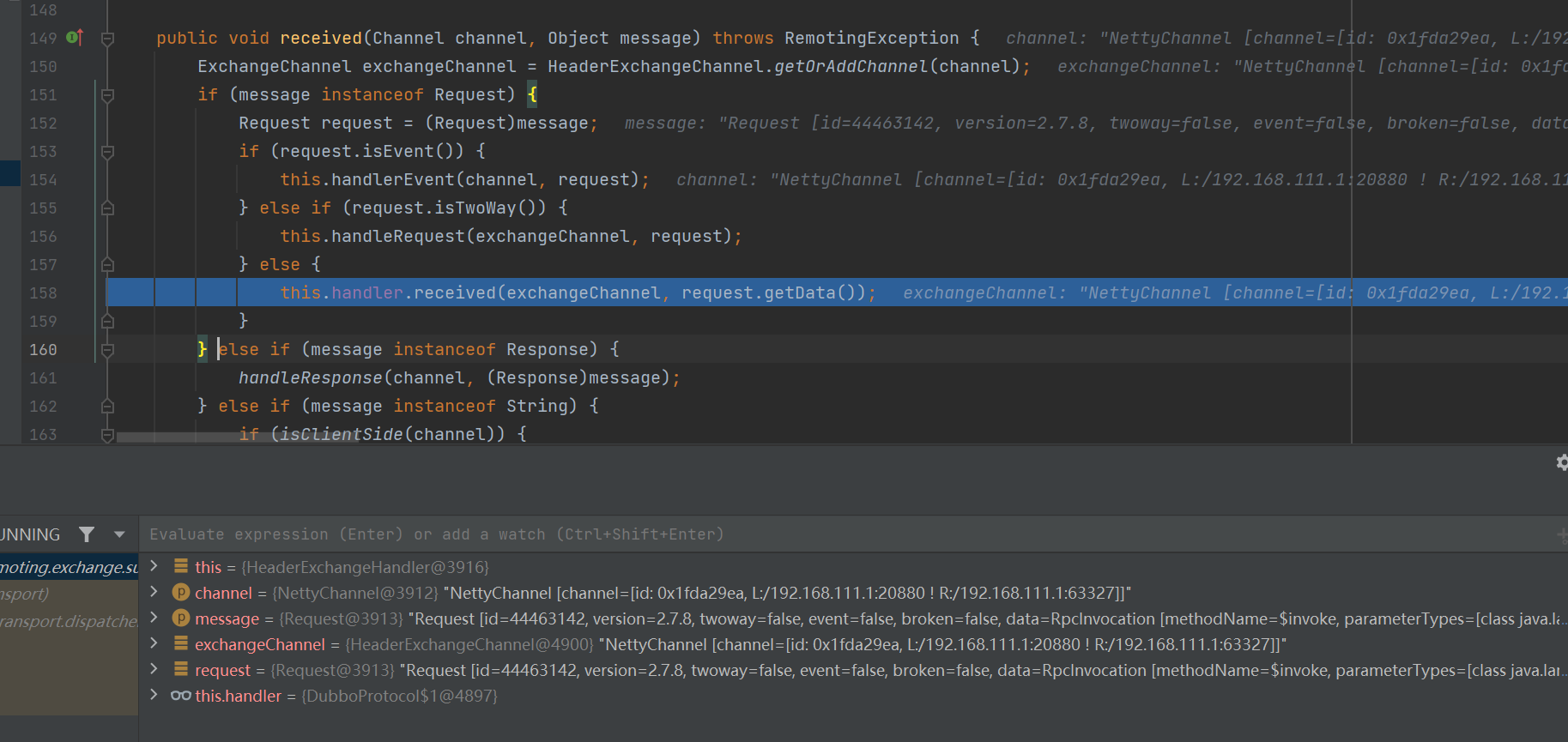The width and height of the screenshot is (1568, 742).
Task: Click line number 154 in gutter
Action: pos(43,179)
